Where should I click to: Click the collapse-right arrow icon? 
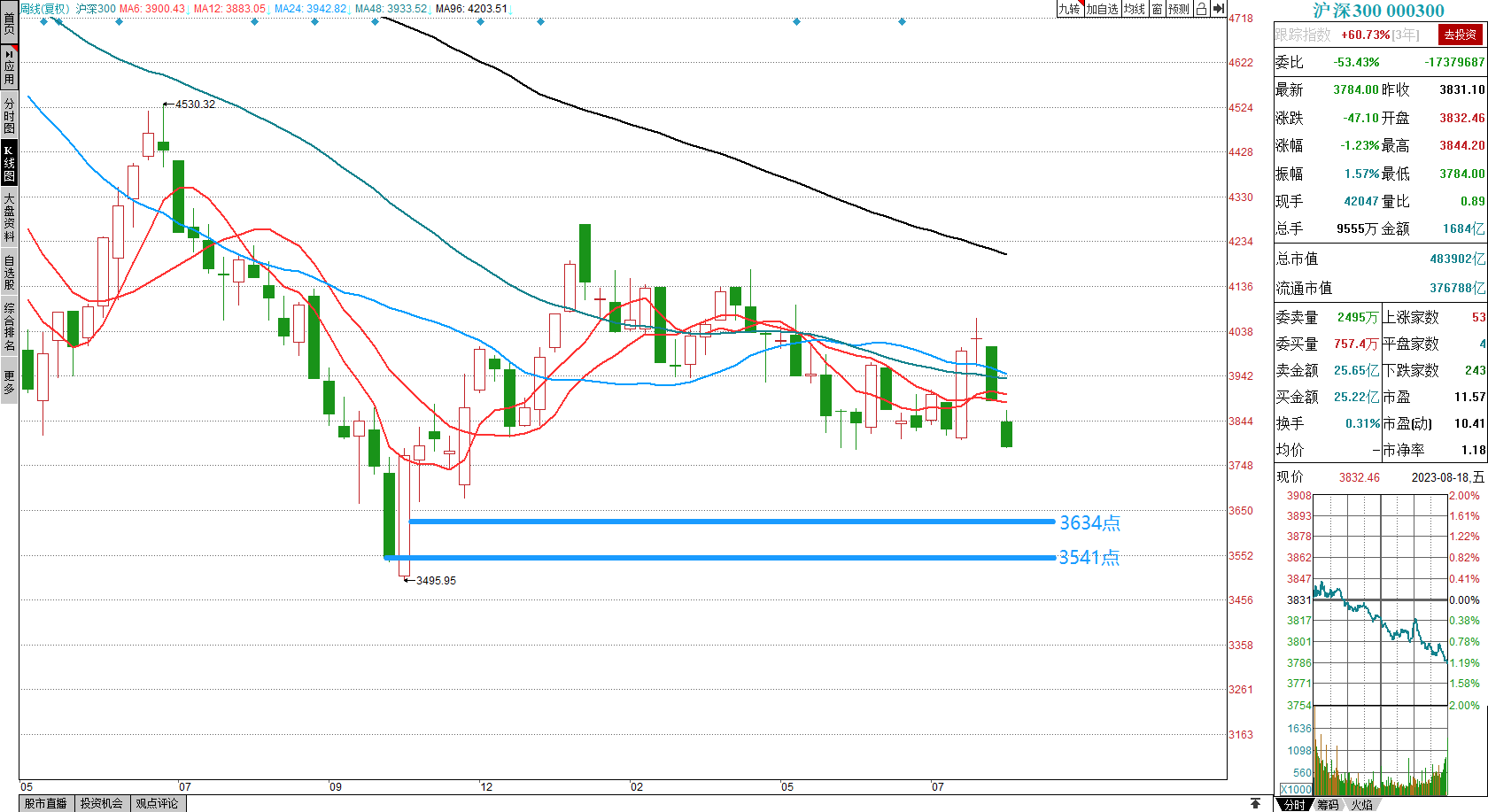click(1219, 9)
